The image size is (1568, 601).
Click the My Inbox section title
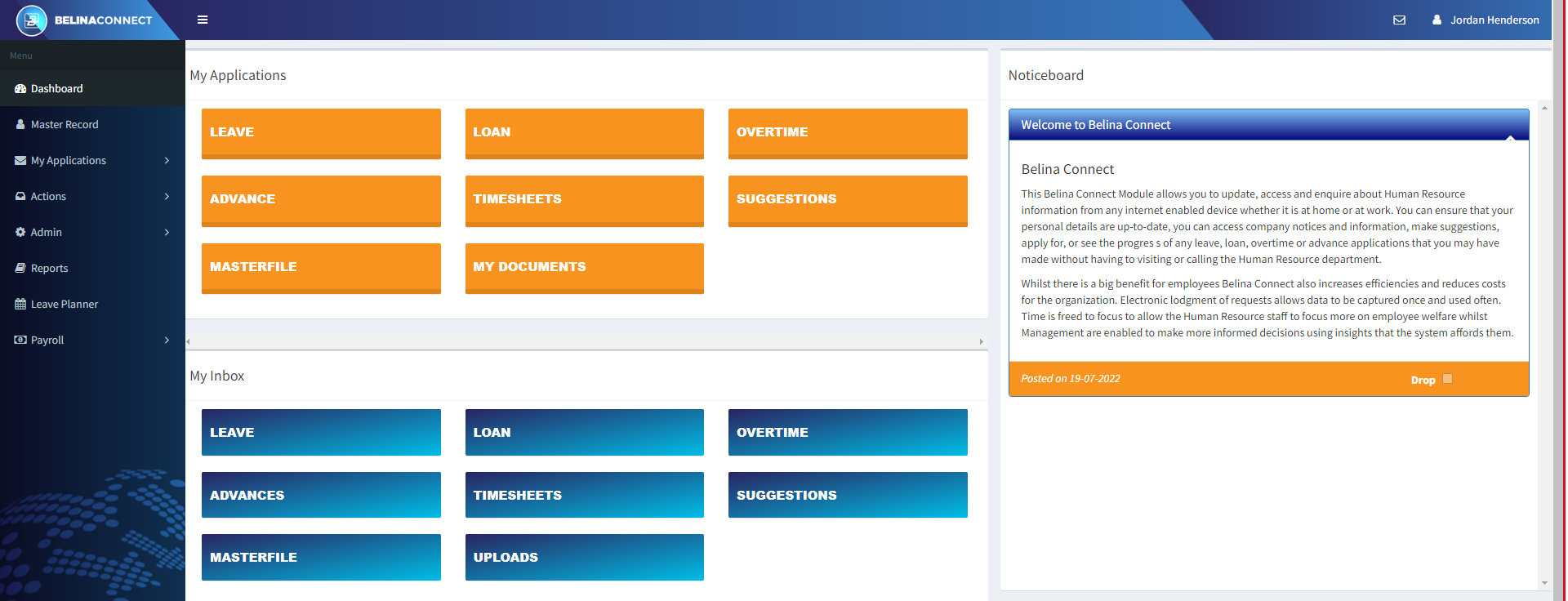point(217,376)
